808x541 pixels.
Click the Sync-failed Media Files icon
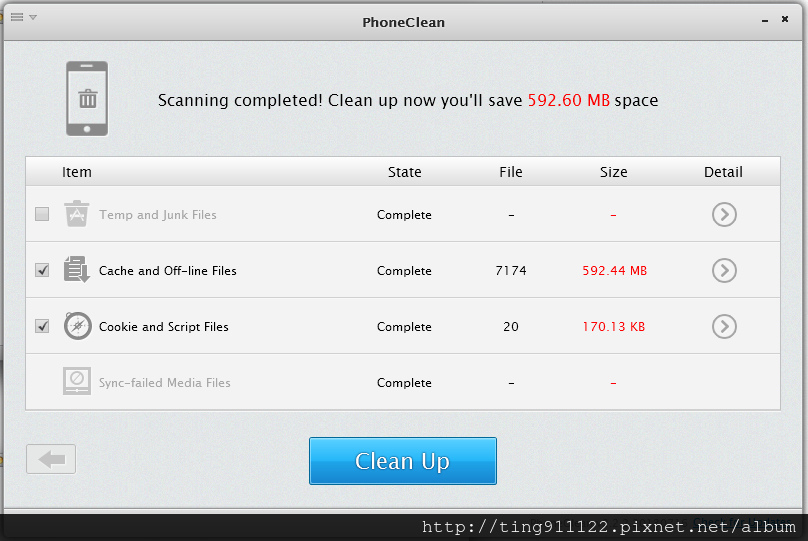point(77,381)
